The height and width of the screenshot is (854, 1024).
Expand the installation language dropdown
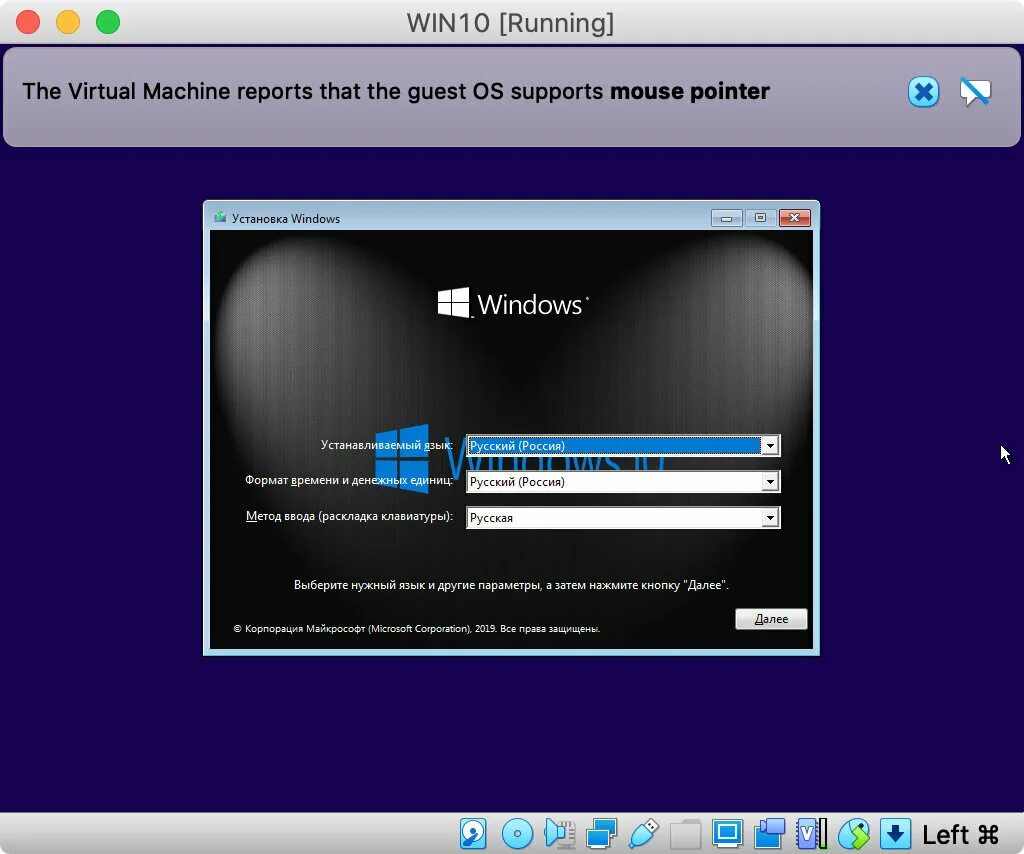coord(770,446)
